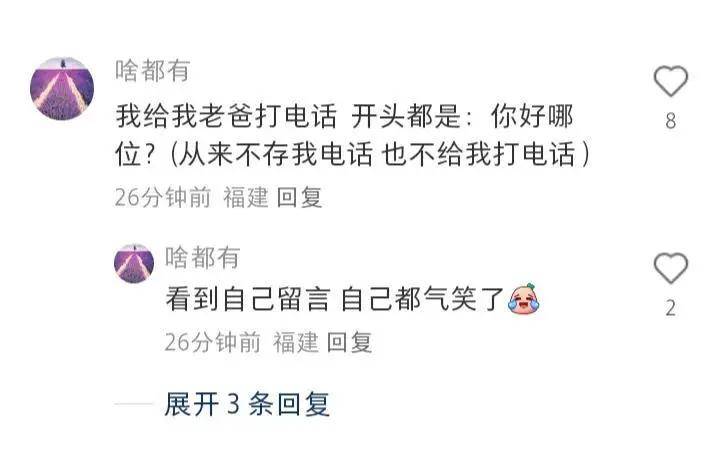The image size is (720, 456).
Task: Like the reply about 自己都气笑了 via its heart
Action: coord(670,268)
